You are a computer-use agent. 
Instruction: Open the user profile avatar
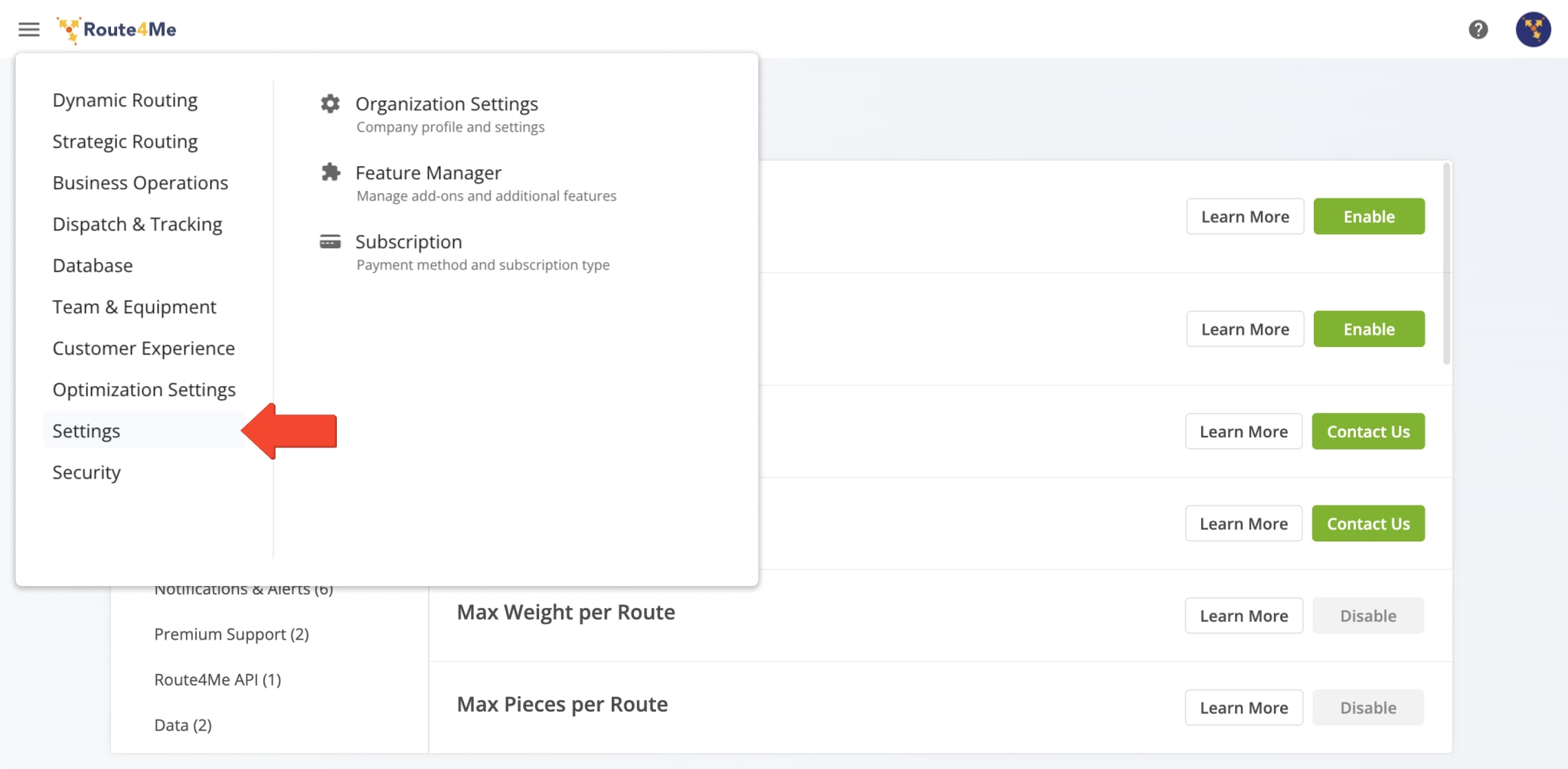coord(1534,29)
